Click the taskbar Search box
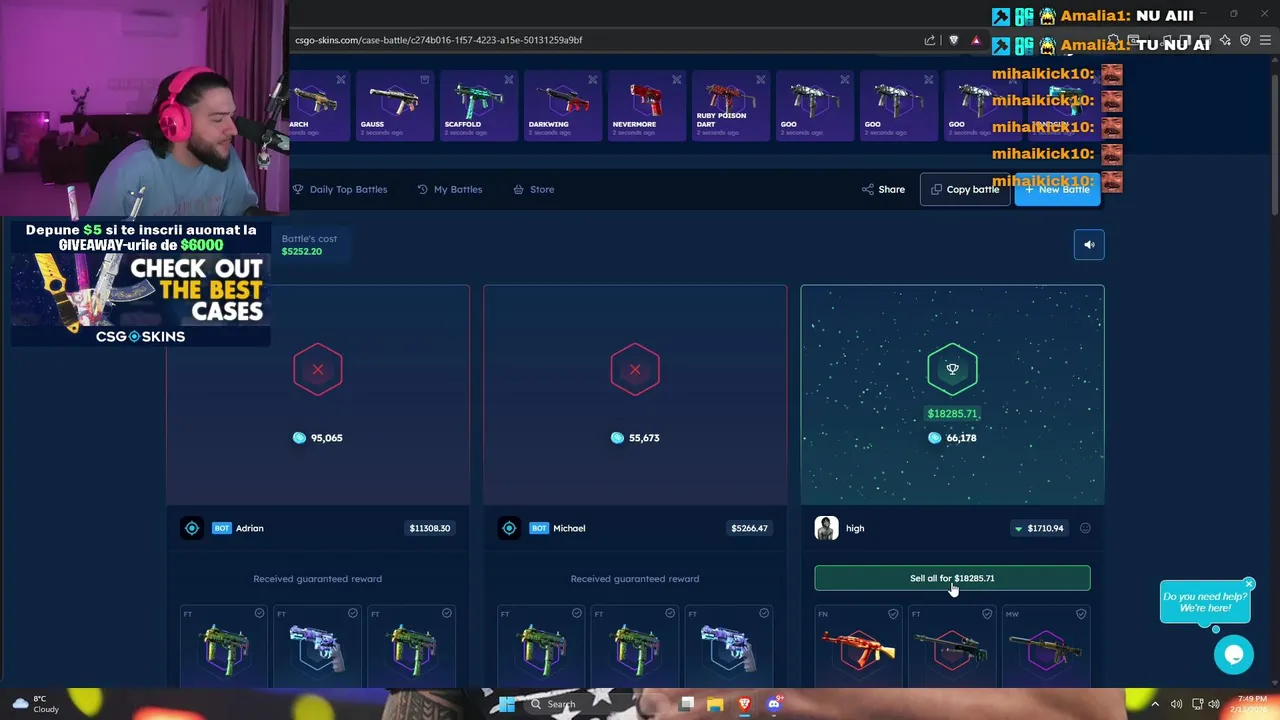The width and height of the screenshot is (1280, 720). click(x=597, y=704)
